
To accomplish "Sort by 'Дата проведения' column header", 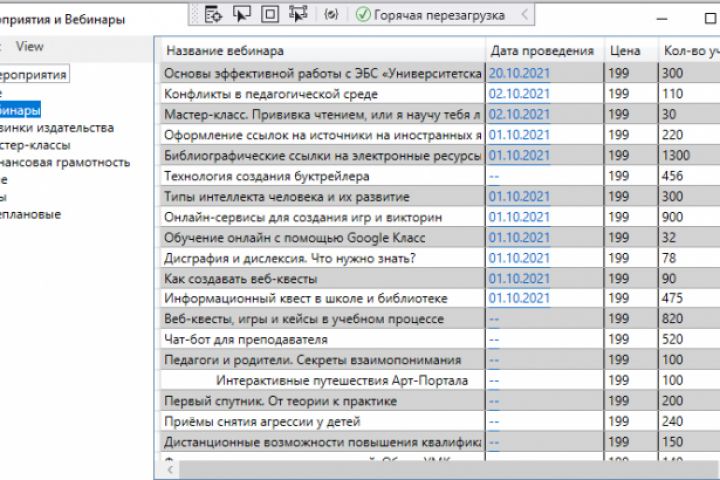I will (545, 51).
